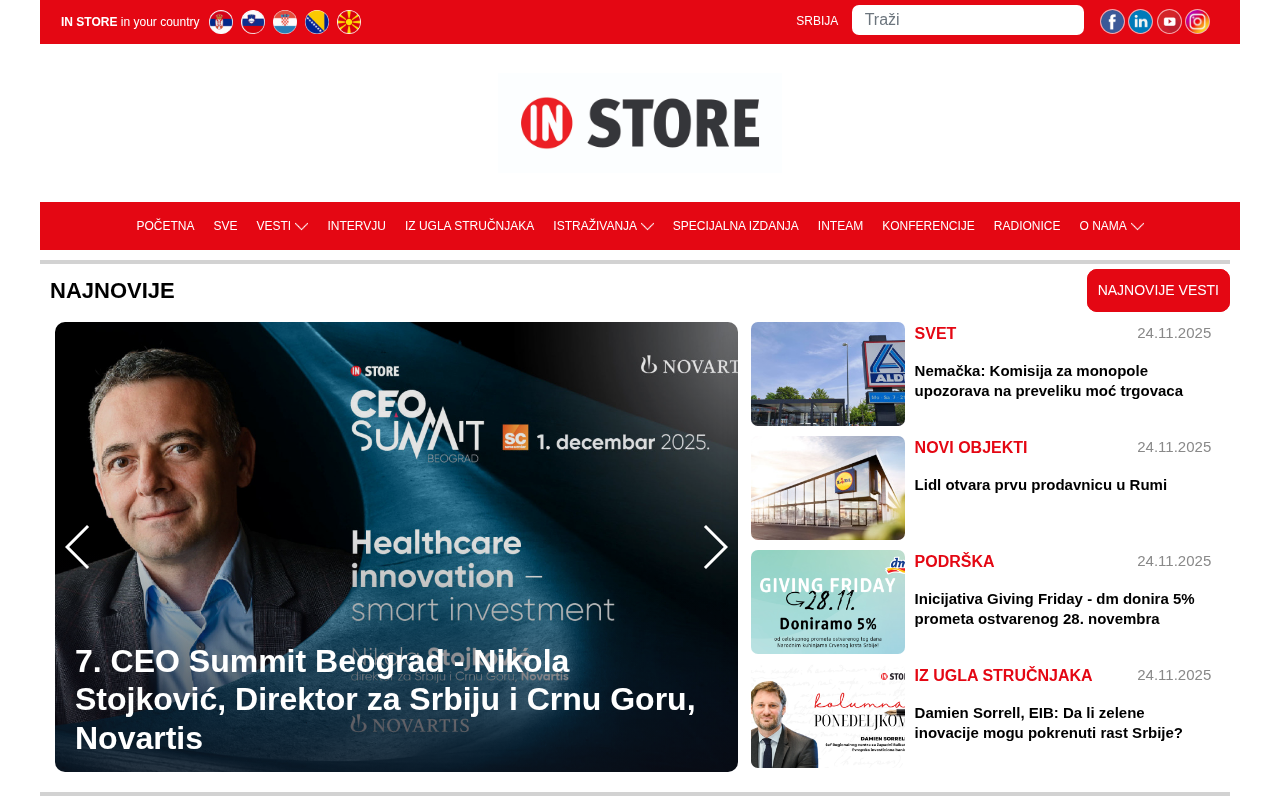Click the "IN STORE in your country" text
The height and width of the screenshot is (800, 1280).
point(130,22)
